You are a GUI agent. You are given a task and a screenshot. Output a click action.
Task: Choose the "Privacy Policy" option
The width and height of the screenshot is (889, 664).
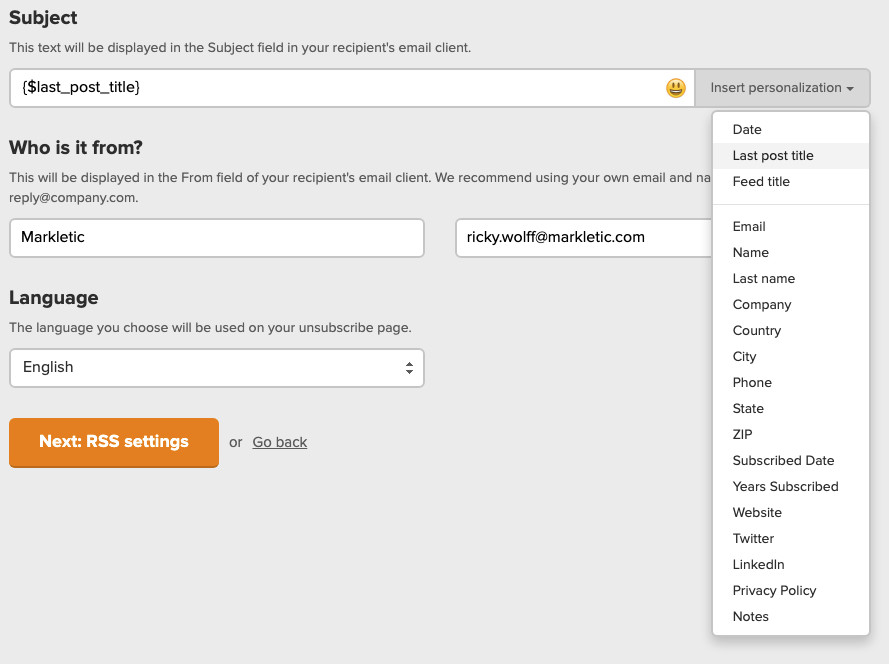coord(774,590)
